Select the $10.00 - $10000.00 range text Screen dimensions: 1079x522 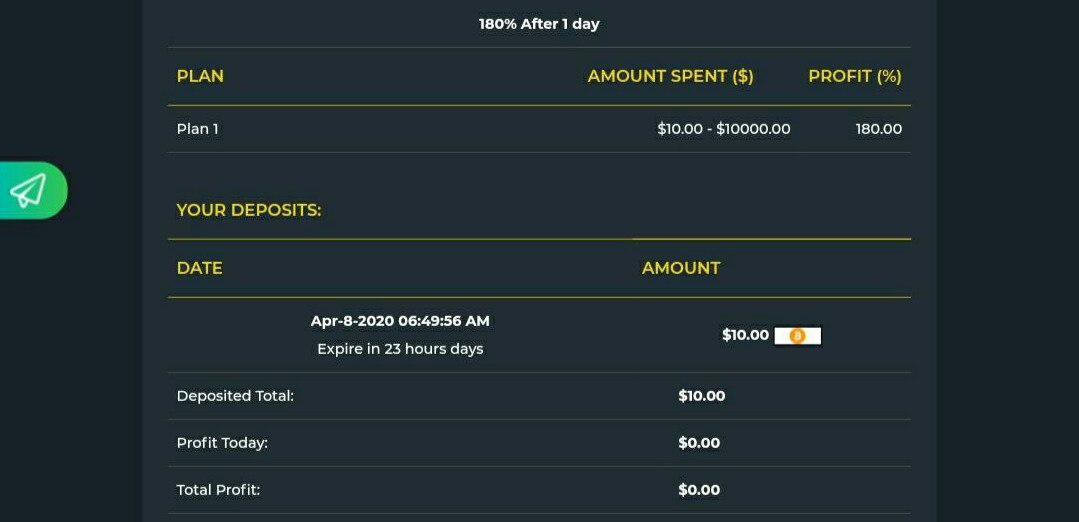click(724, 129)
